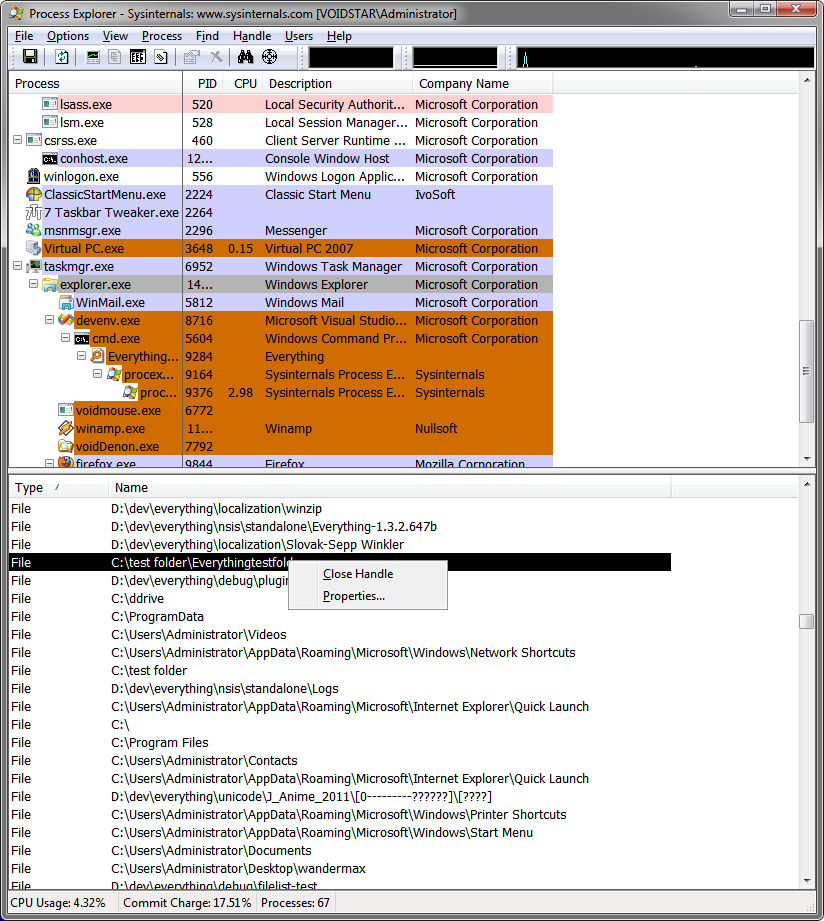
Task: Click the Refresh Now toolbar icon
Action: coord(62,57)
